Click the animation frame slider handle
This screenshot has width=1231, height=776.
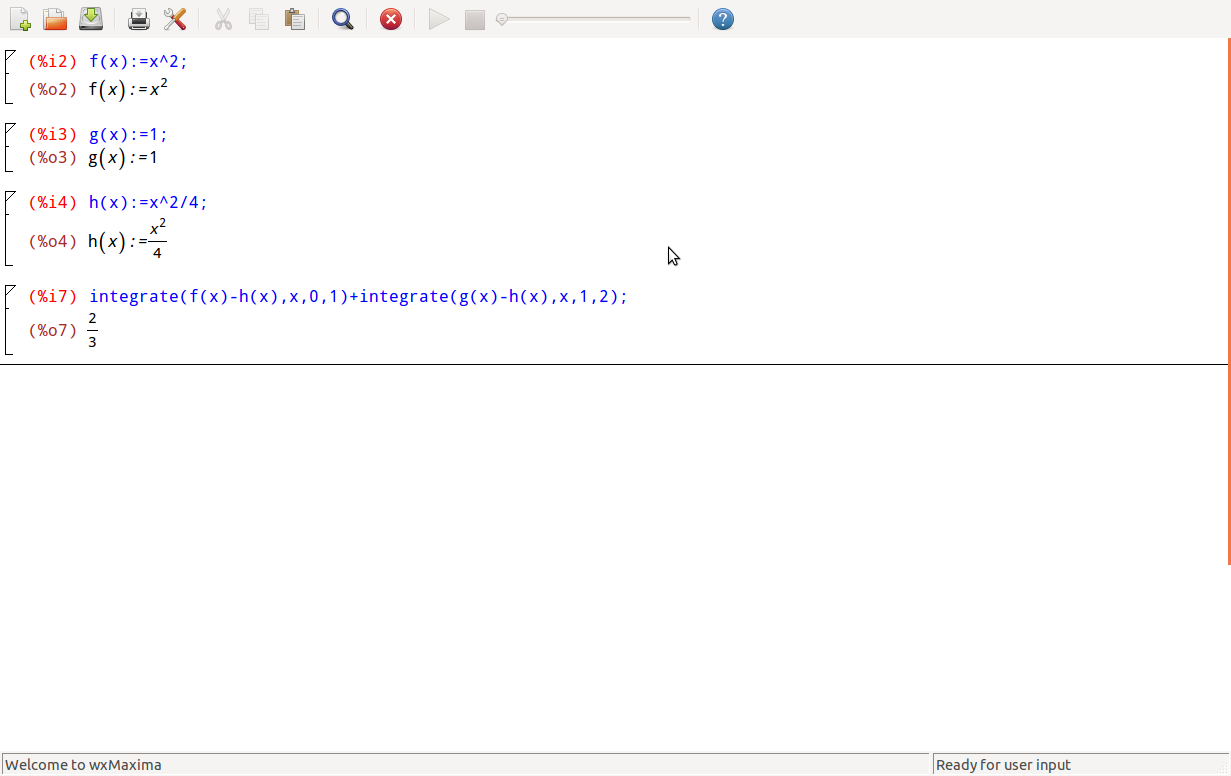click(502, 18)
